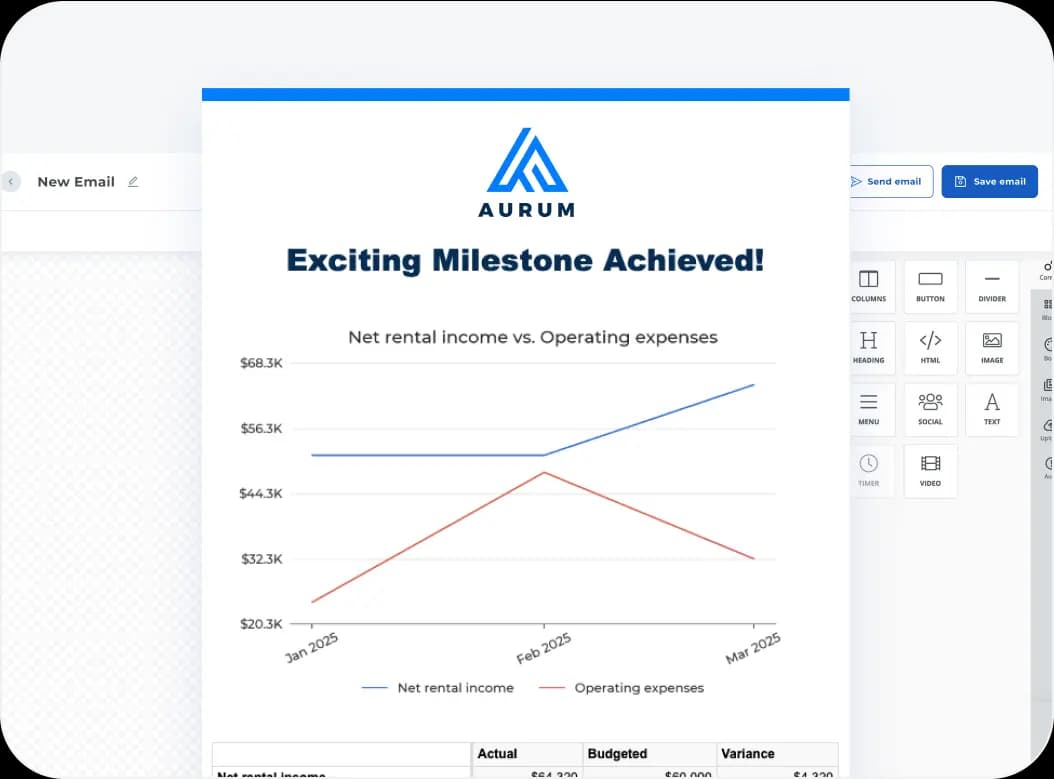Select the Image content block
The height and width of the screenshot is (779, 1054).
coord(991,348)
